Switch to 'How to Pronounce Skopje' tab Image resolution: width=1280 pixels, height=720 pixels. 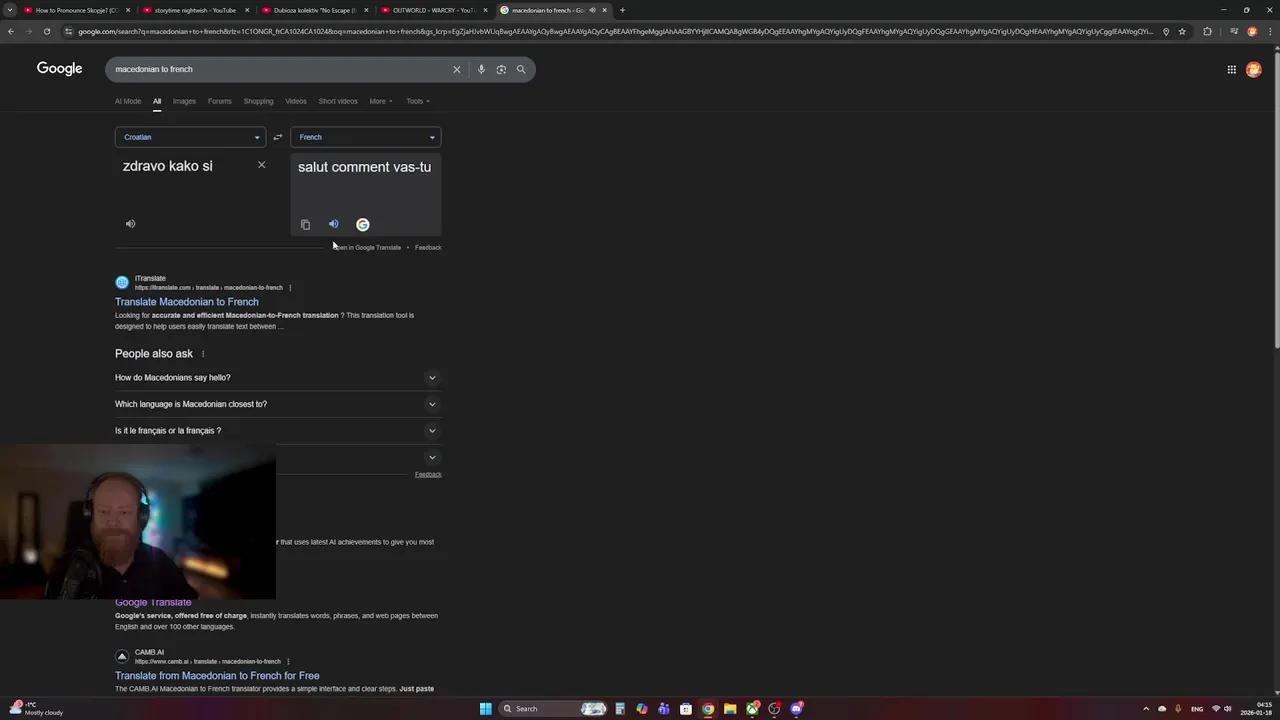76,10
